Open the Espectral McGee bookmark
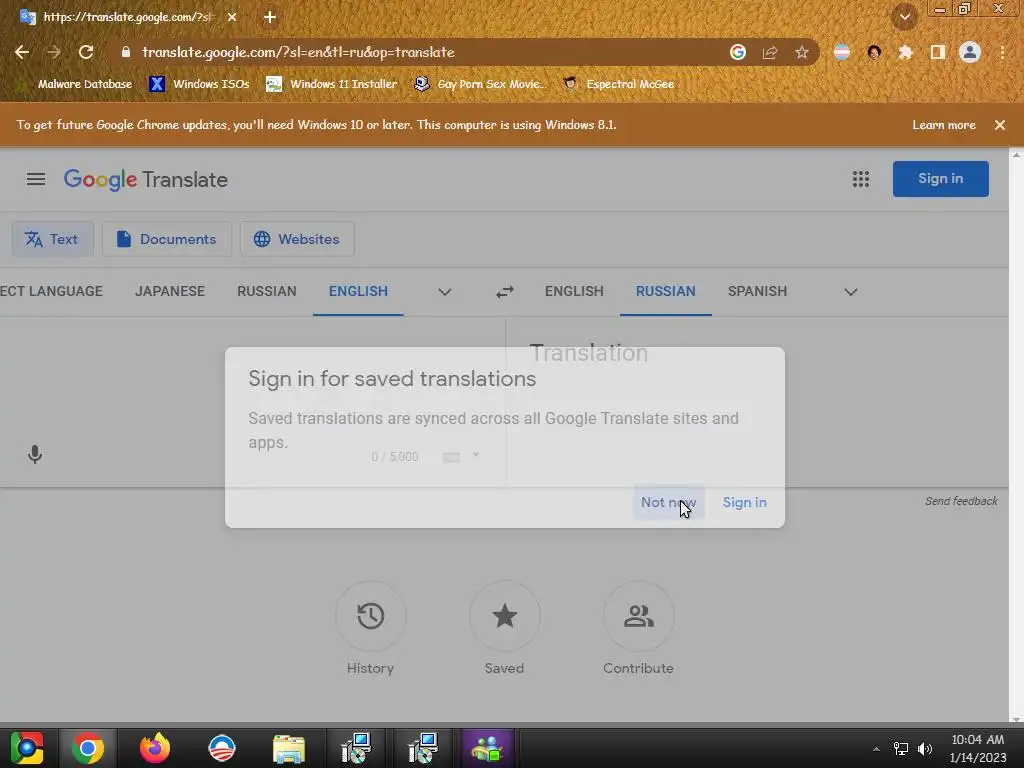Image resolution: width=1024 pixels, height=768 pixels. (619, 84)
